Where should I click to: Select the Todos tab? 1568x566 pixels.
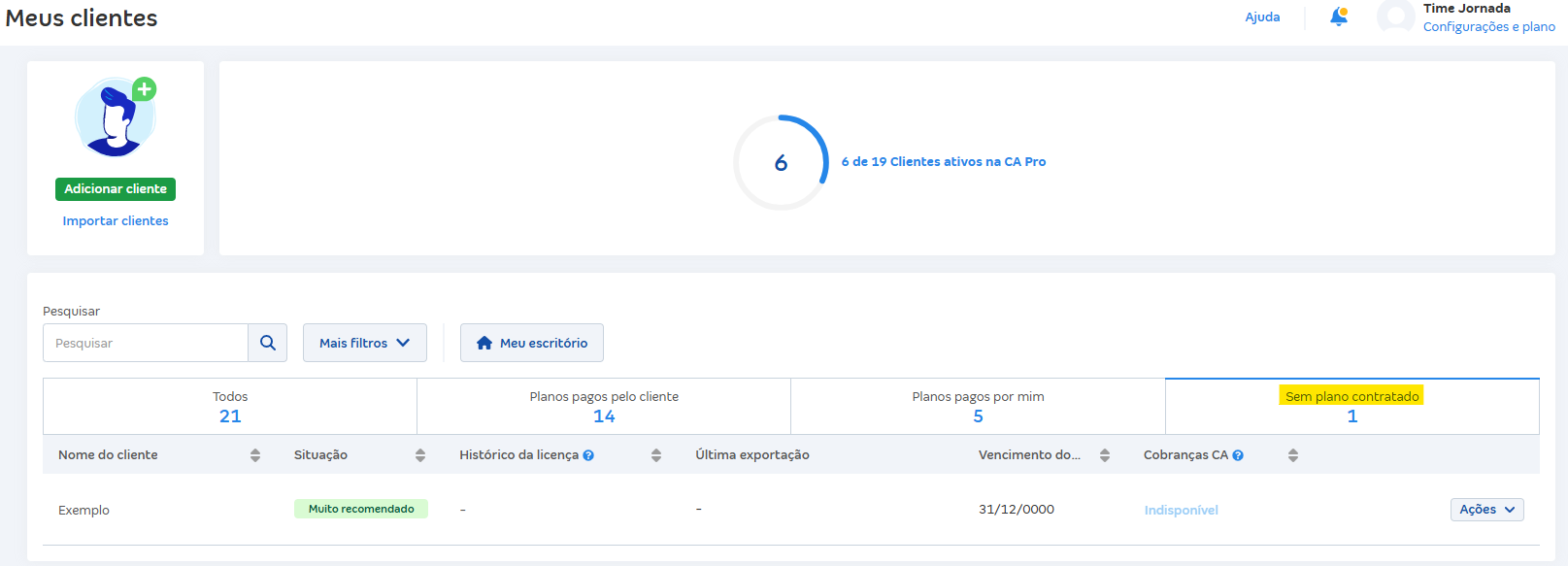230,407
